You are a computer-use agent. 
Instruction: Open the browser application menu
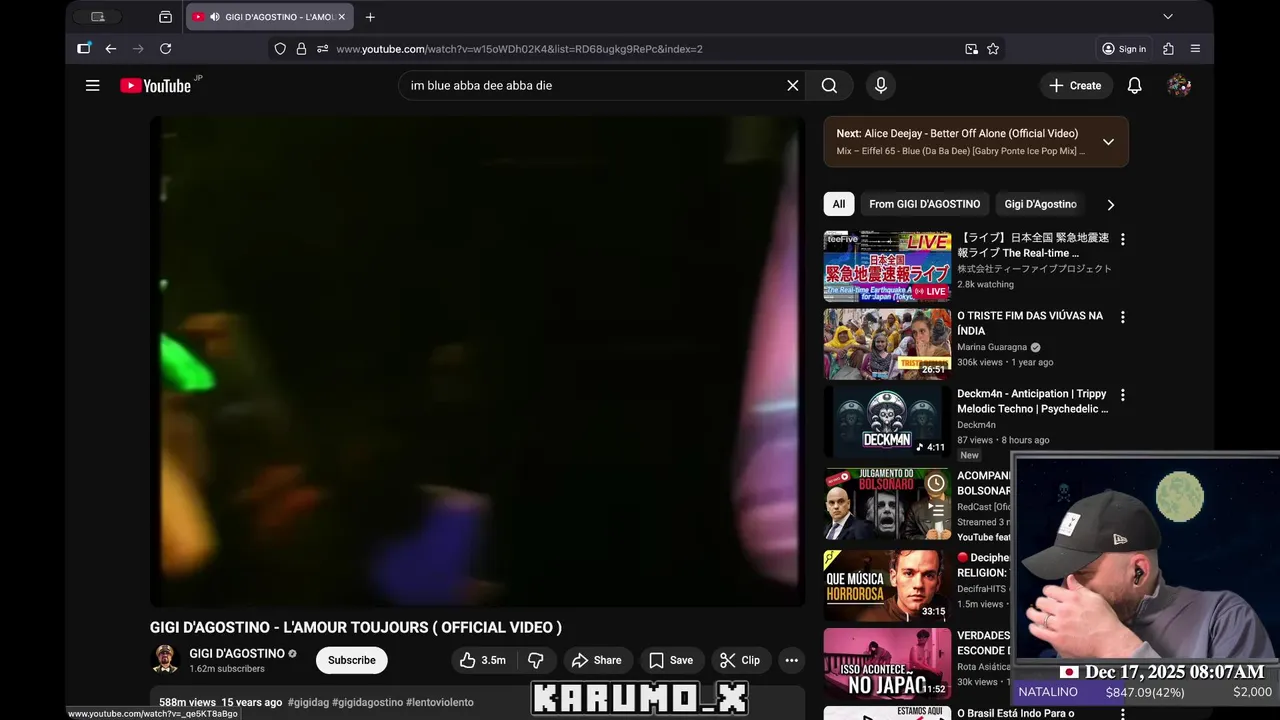[x=1195, y=49]
